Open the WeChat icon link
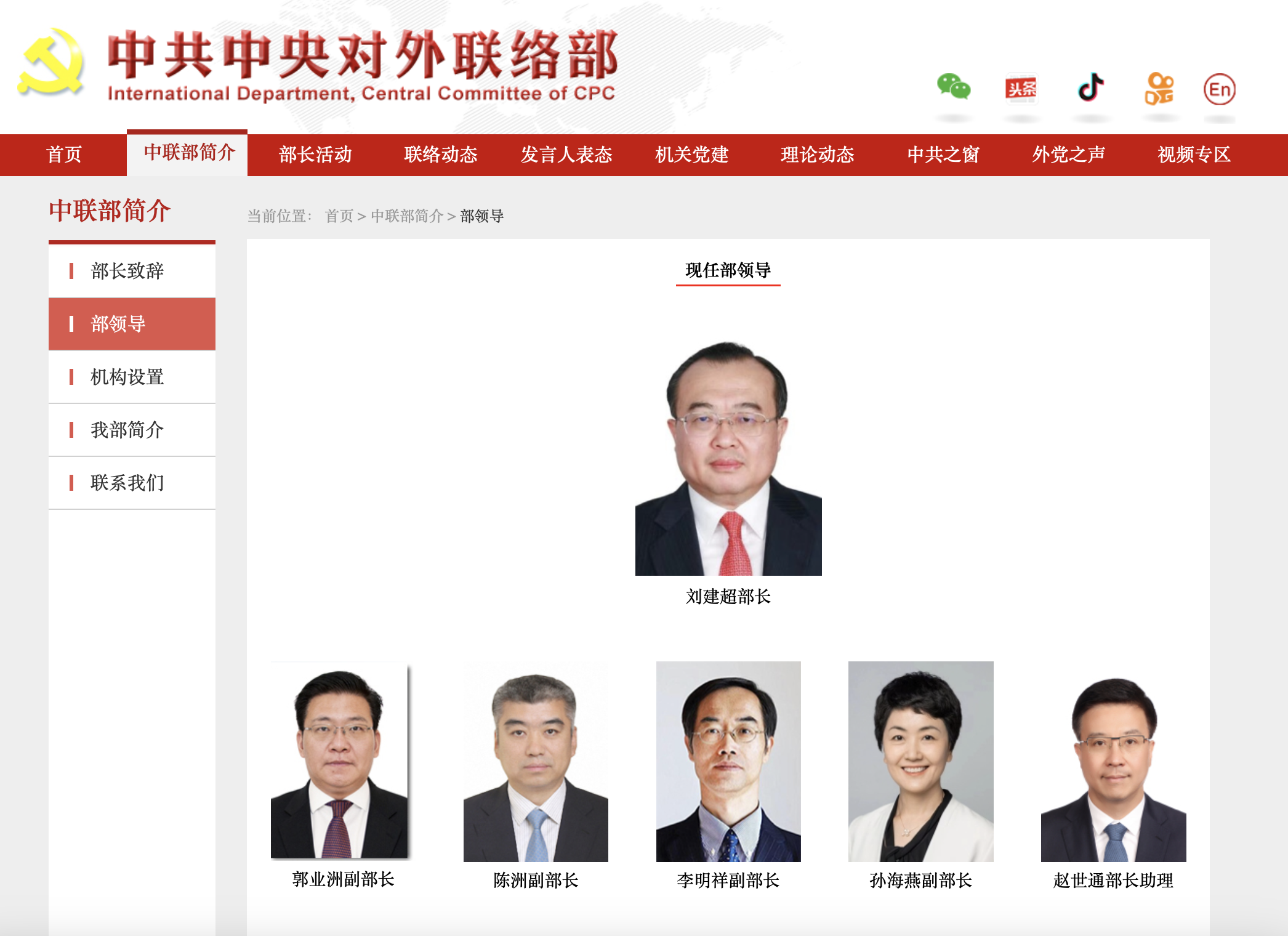The image size is (1288, 936). pyautogui.click(x=954, y=87)
